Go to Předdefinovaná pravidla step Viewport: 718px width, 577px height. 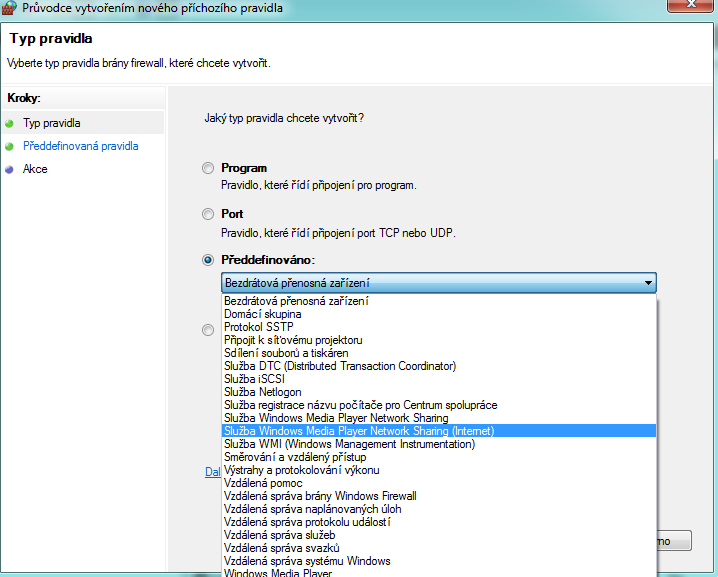pos(81,146)
